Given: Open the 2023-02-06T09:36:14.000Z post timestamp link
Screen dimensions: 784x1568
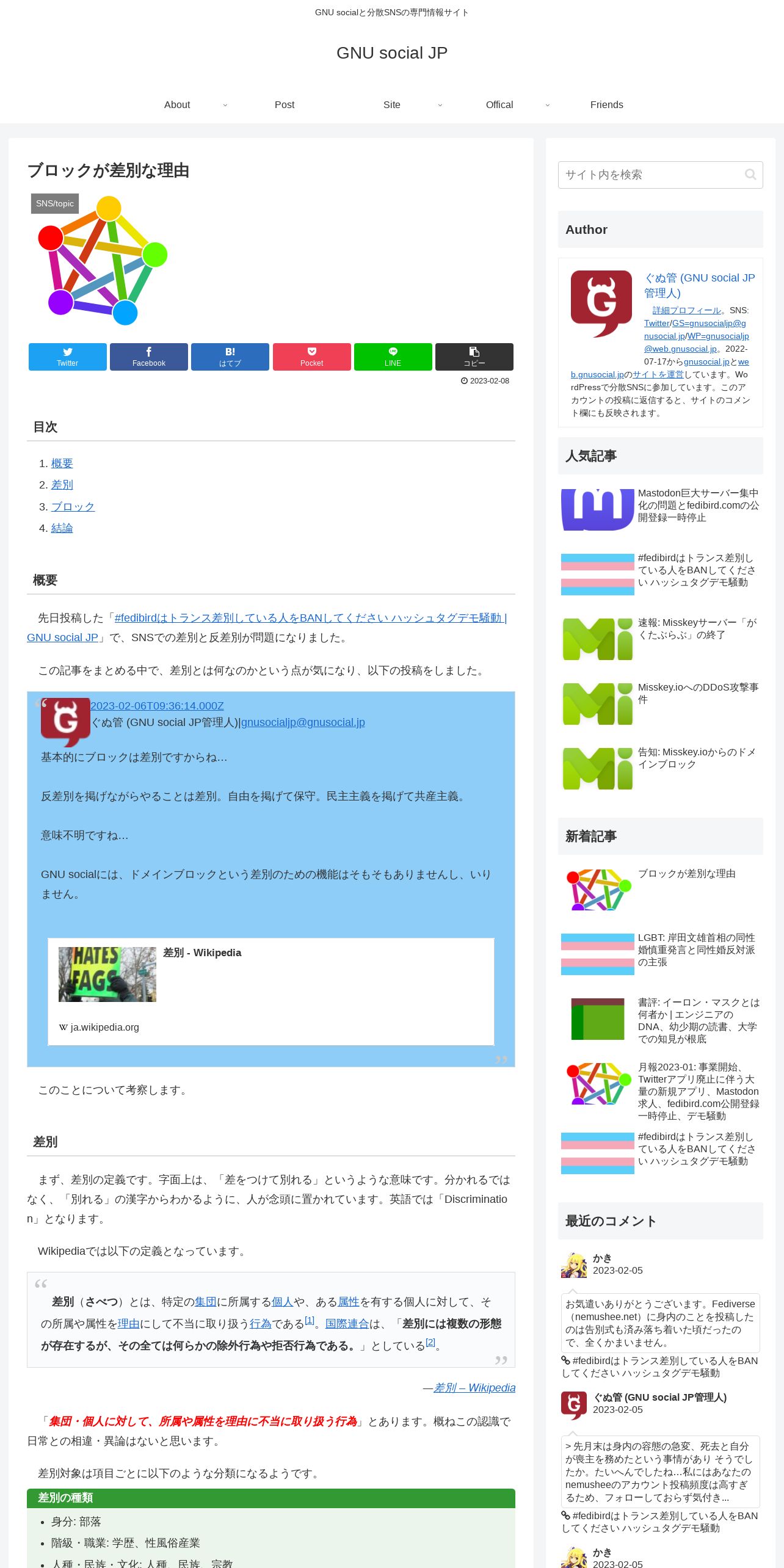Looking at the screenshot, I should [157, 706].
